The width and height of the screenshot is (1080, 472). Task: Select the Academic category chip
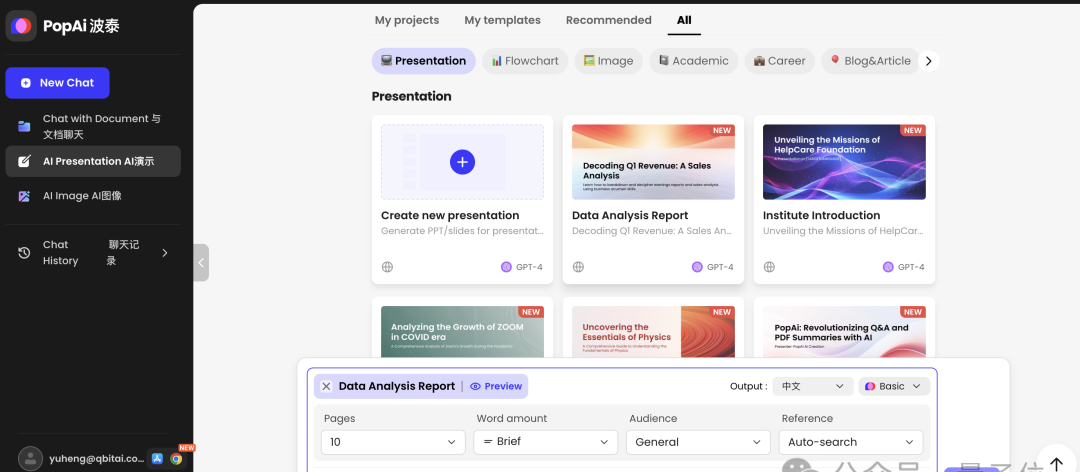[x=693, y=61]
